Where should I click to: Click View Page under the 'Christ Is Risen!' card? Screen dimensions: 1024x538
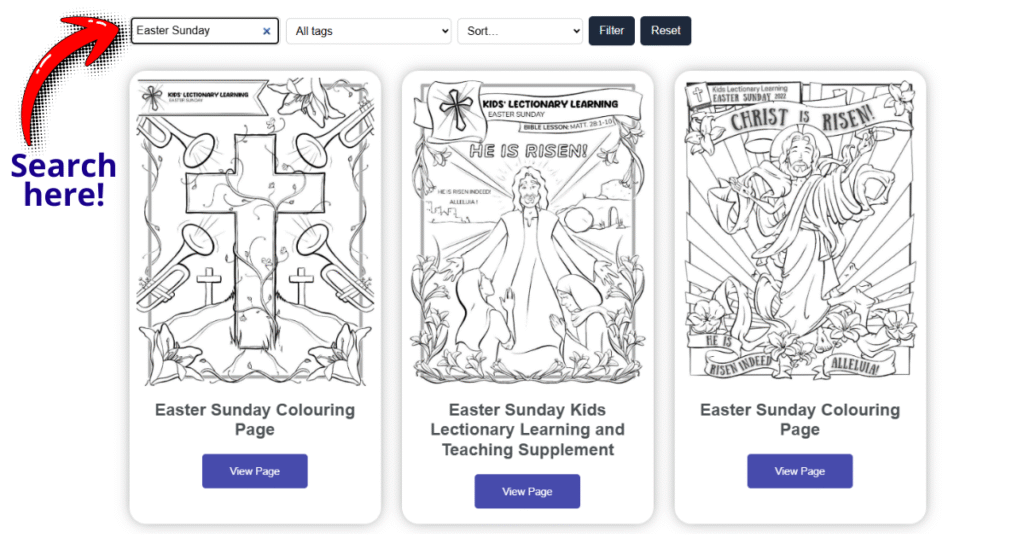click(799, 471)
